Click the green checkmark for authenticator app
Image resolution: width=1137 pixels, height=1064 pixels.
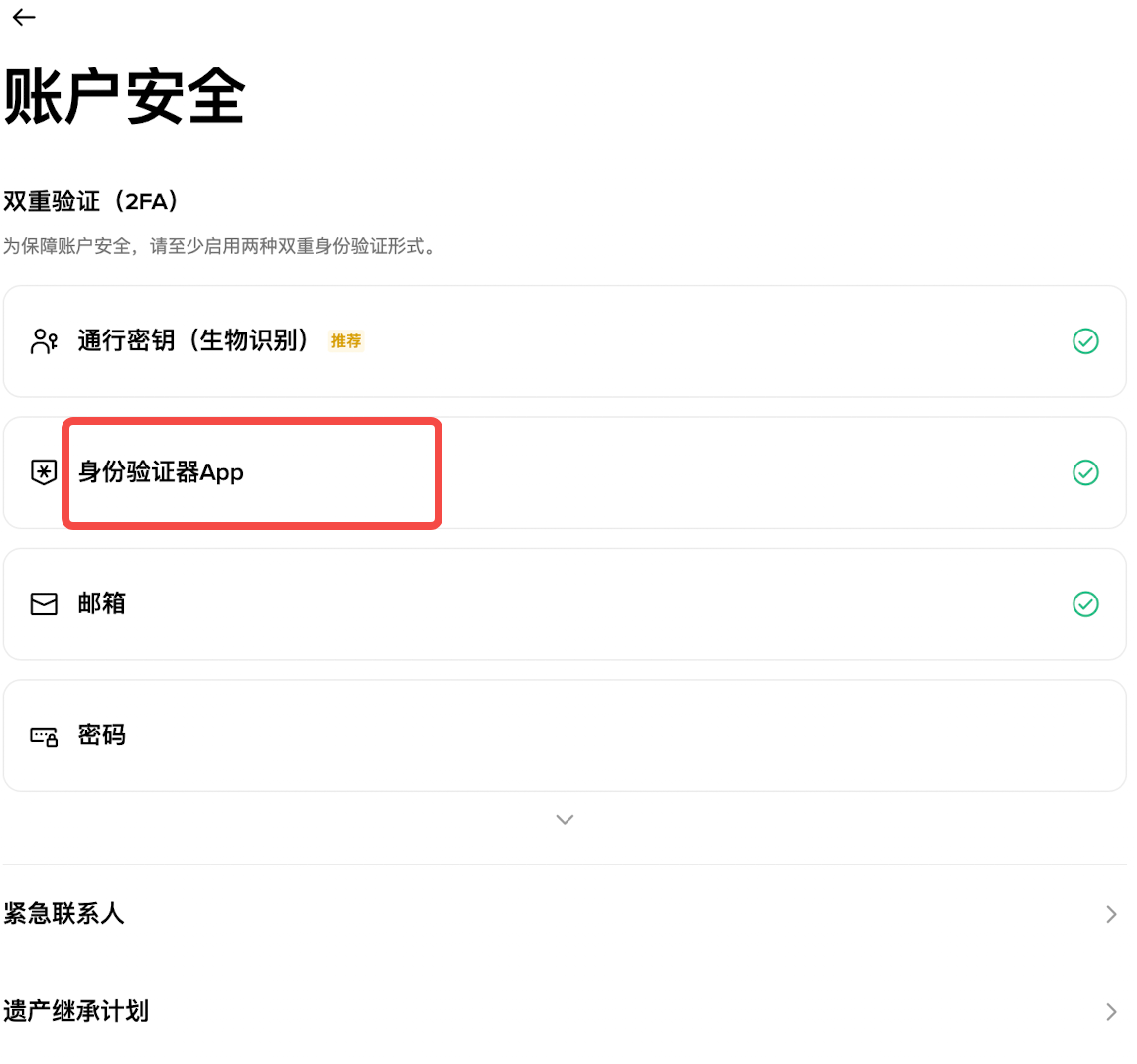click(x=1085, y=472)
